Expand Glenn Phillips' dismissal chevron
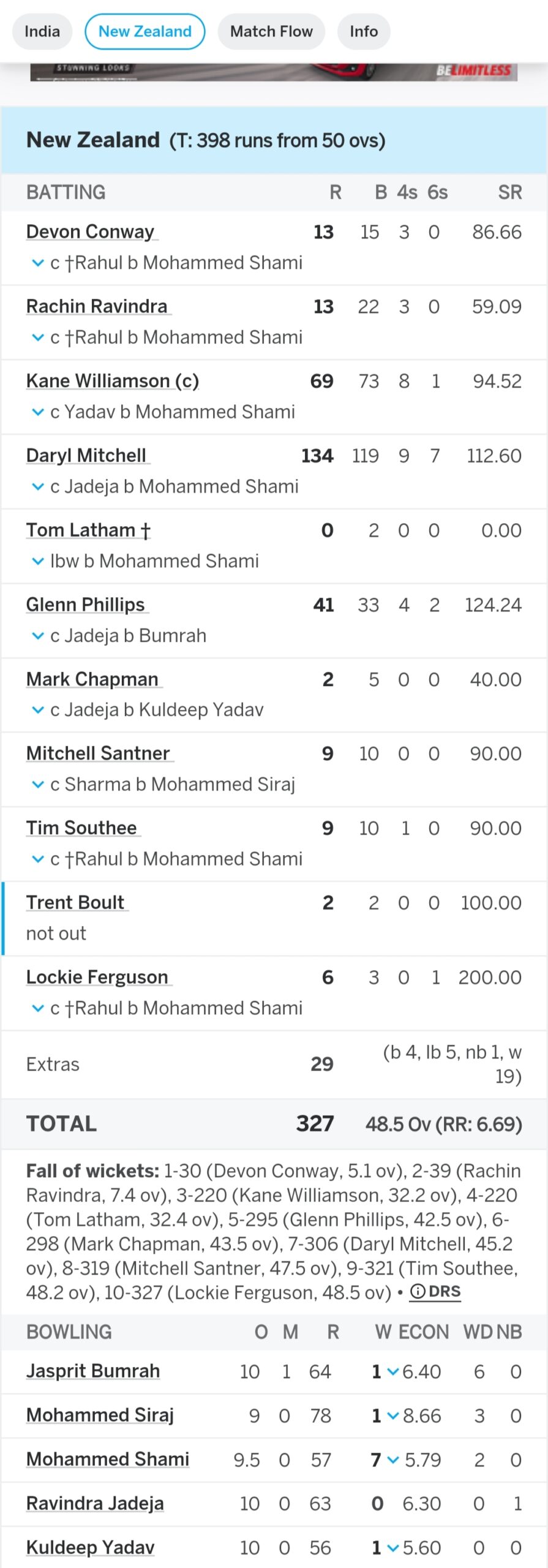548x1568 pixels. [38, 636]
